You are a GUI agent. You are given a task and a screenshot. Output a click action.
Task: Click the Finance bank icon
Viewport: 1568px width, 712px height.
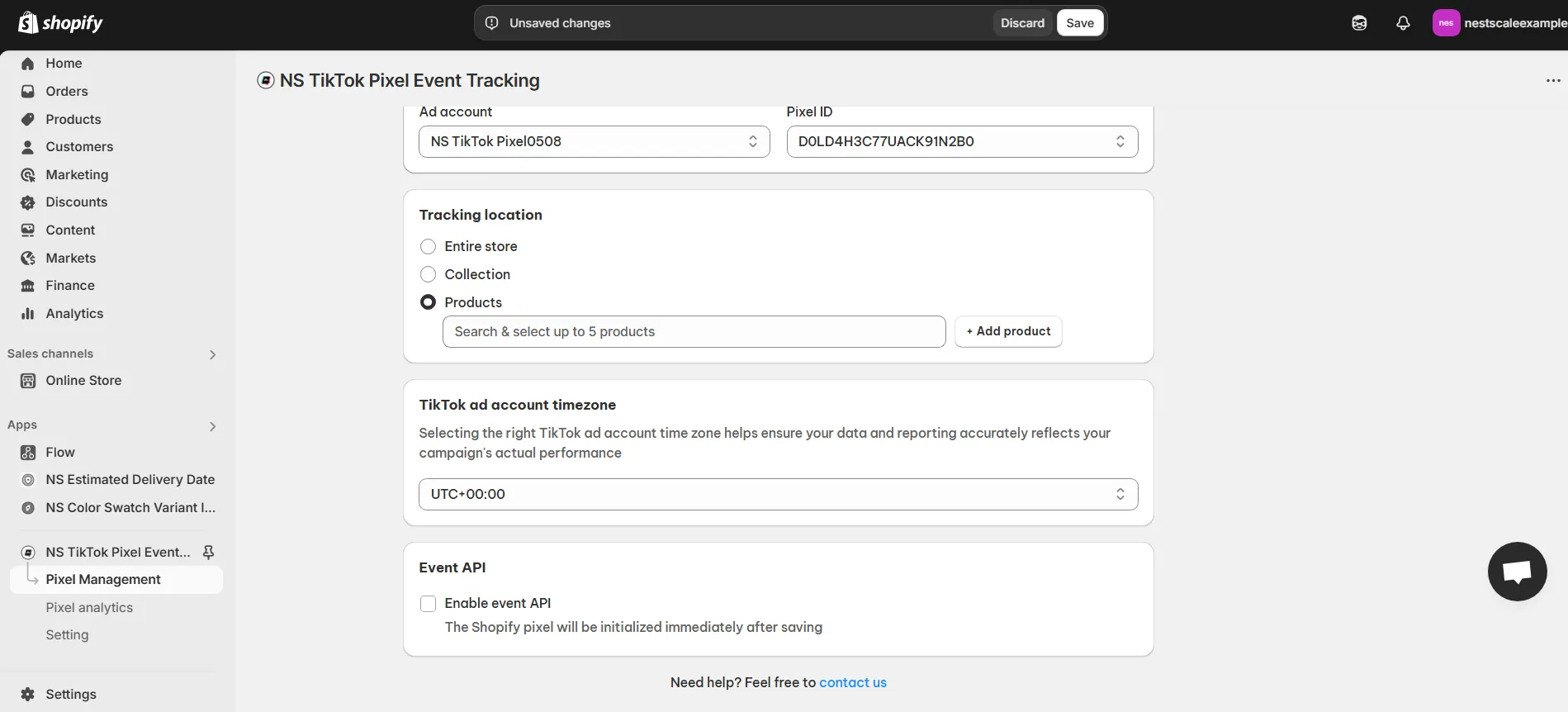click(28, 286)
